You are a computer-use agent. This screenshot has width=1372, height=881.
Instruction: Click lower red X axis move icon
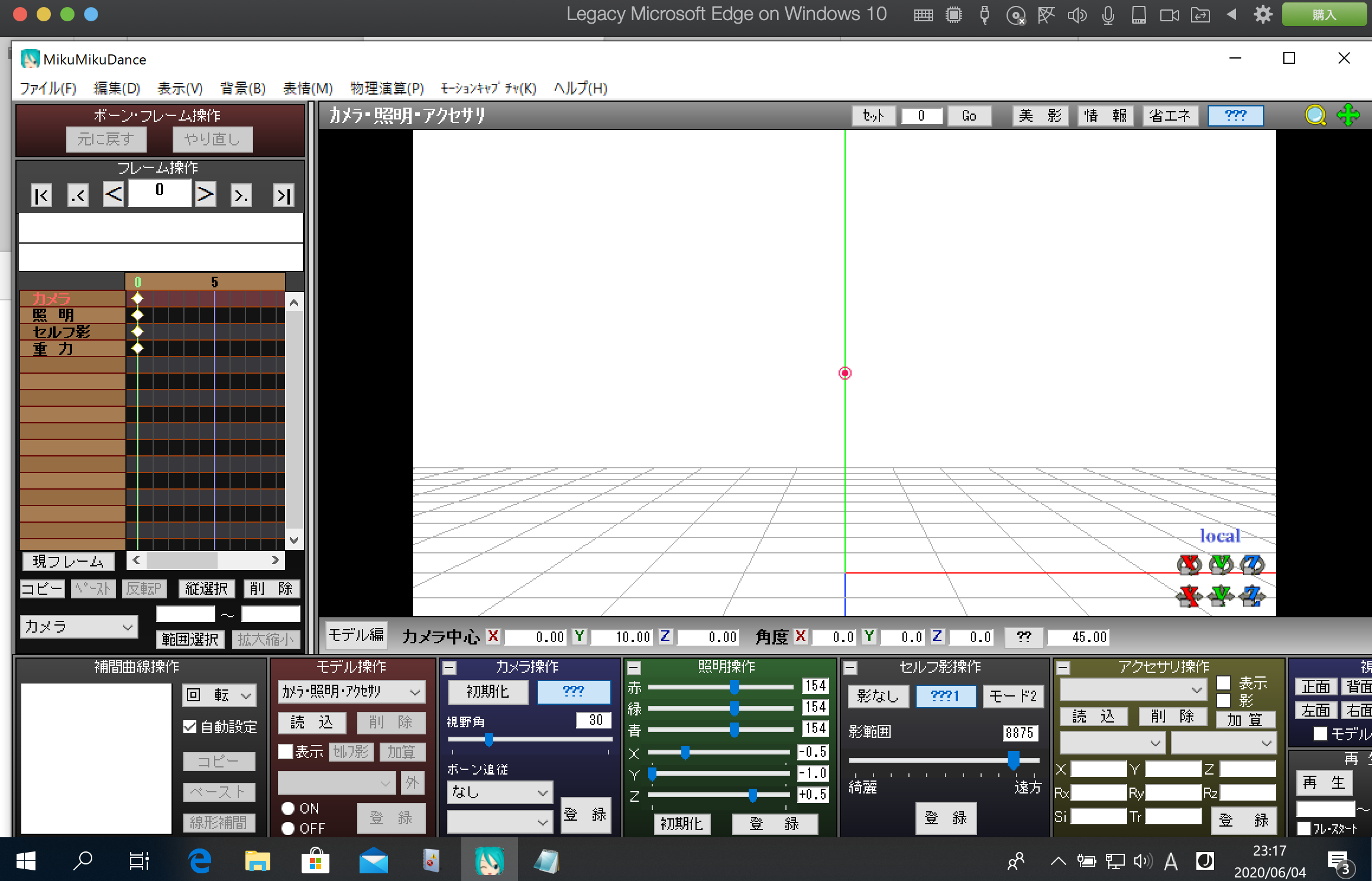[1189, 595]
